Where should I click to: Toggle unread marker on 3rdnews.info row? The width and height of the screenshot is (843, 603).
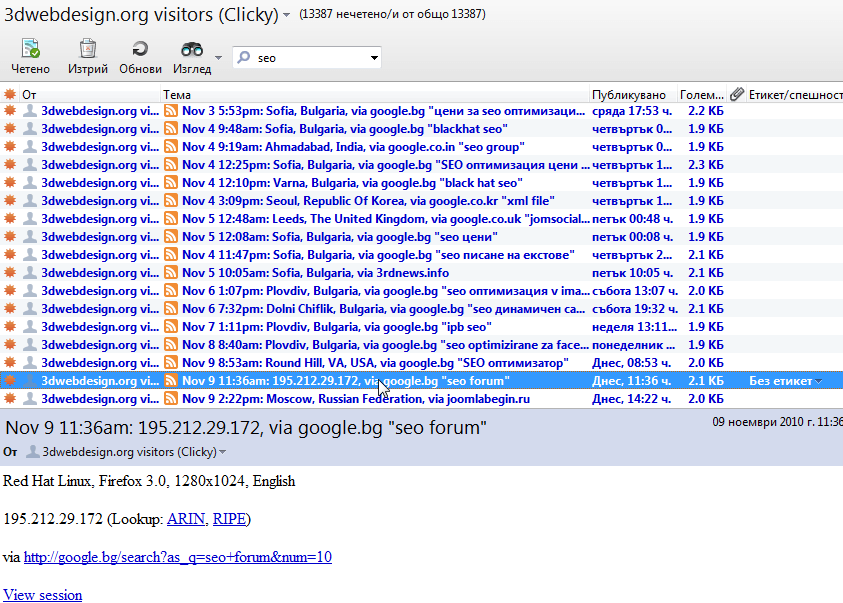point(10,272)
